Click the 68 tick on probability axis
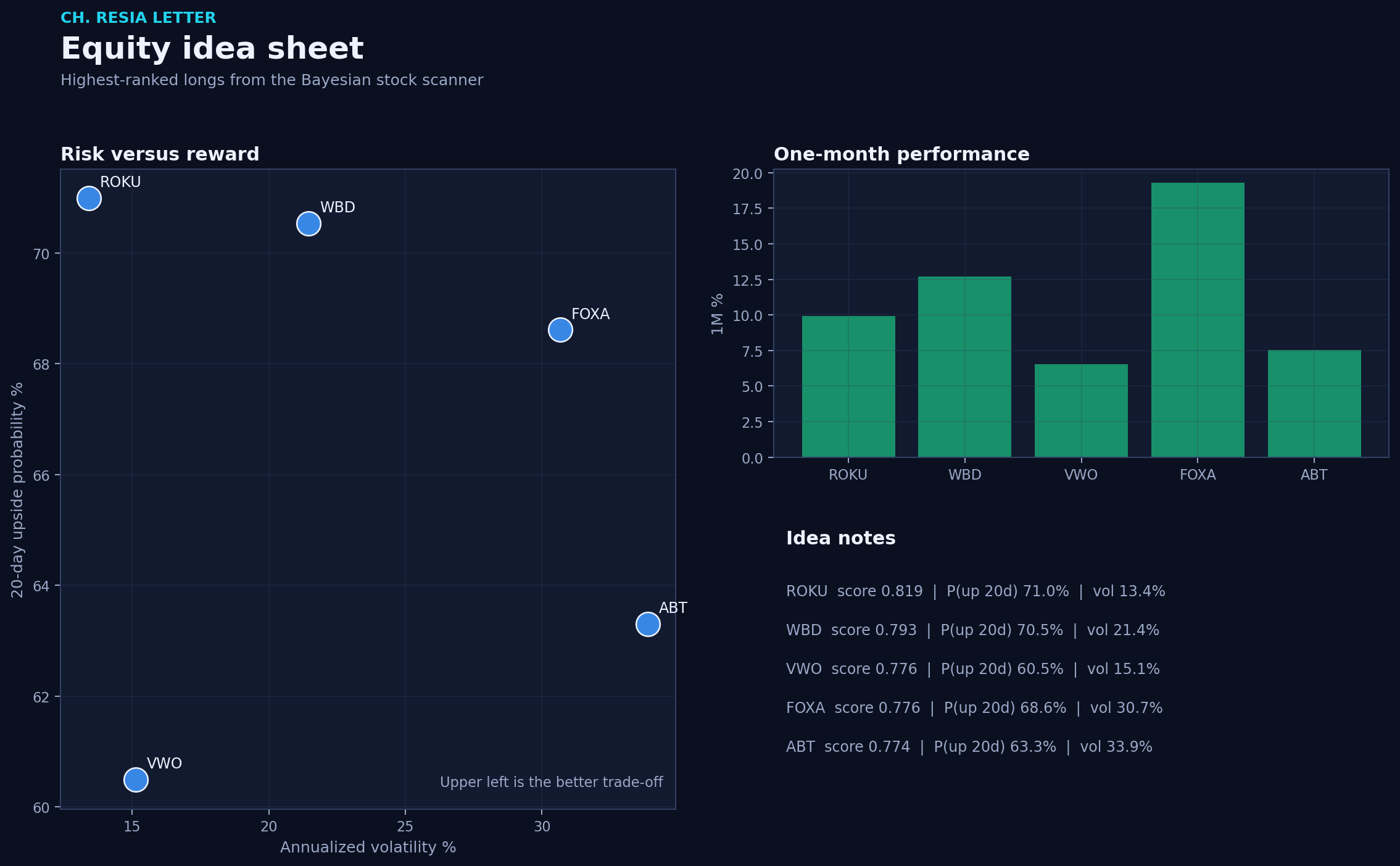The width and height of the screenshot is (1400, 866). point(41,365)
